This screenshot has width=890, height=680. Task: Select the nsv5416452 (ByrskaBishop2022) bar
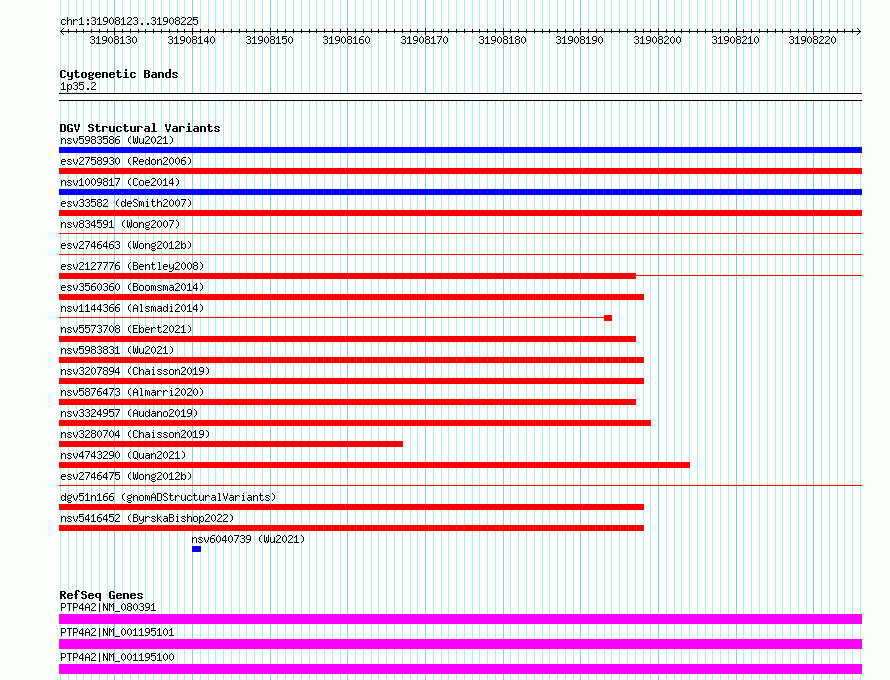click(x=351, y=528)
